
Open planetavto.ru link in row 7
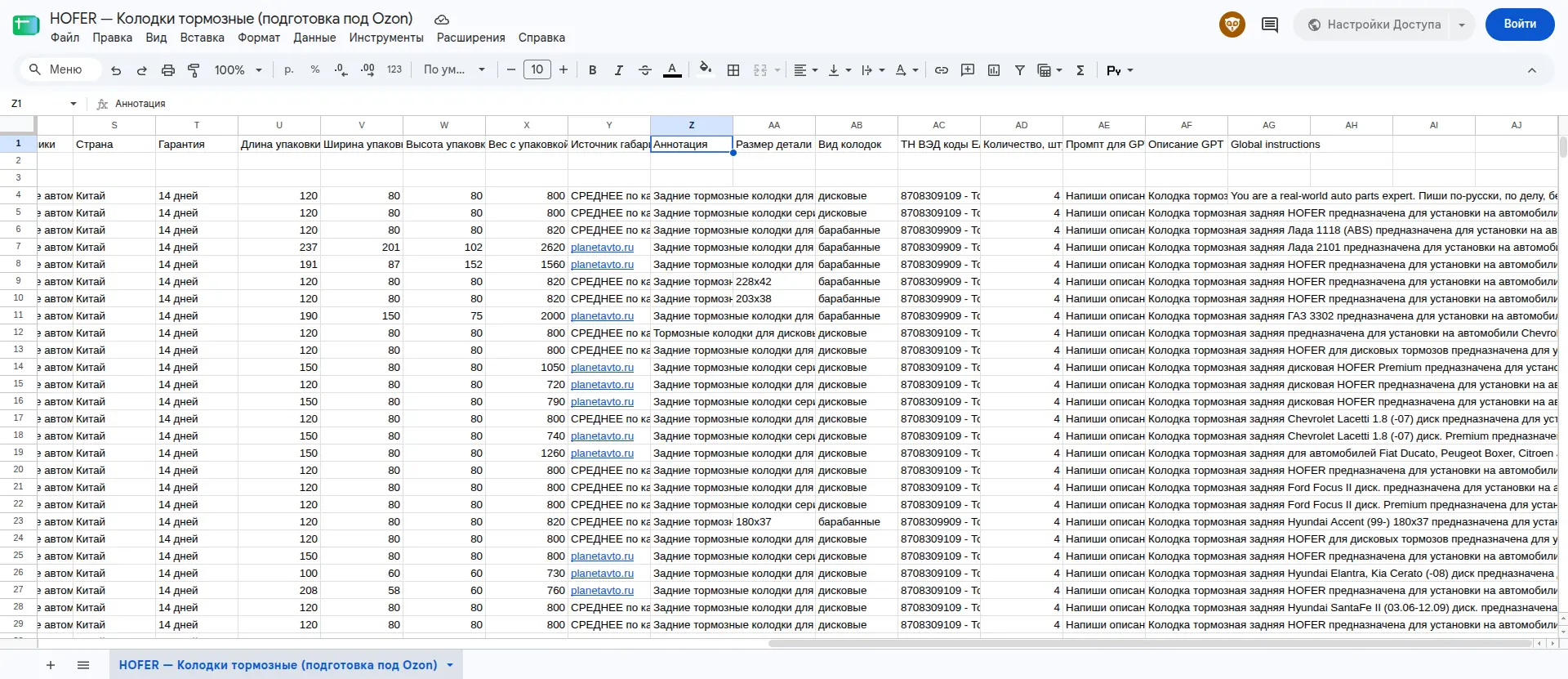[602, 248]
